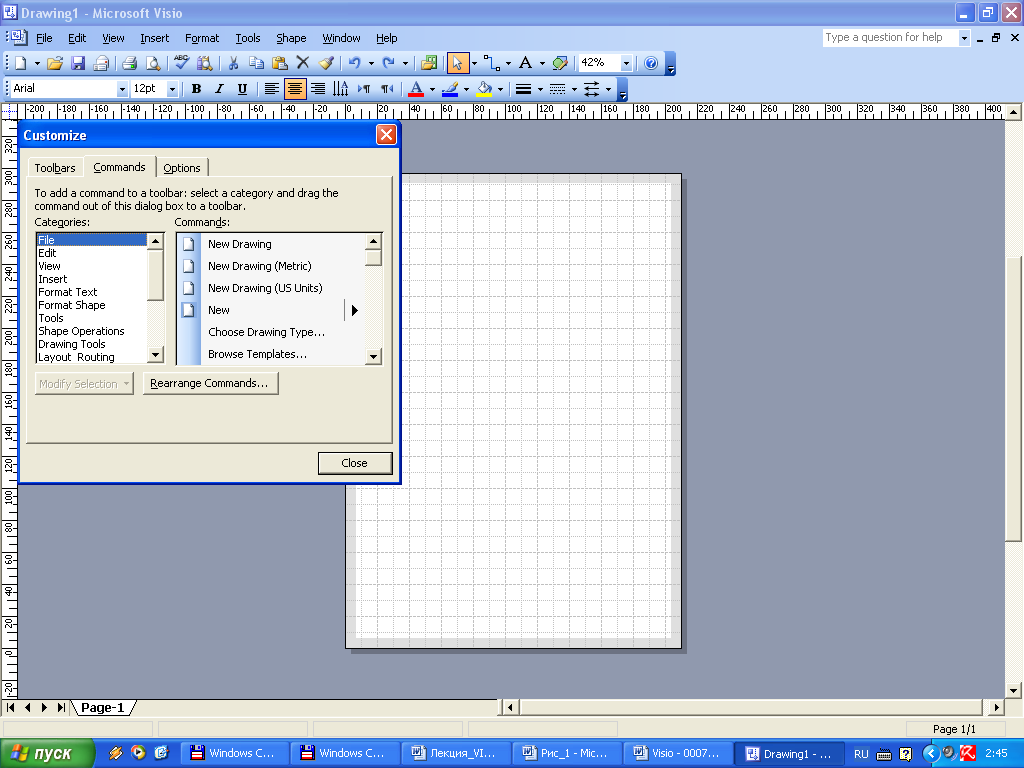Click the Delete X toolbar icon

302,63
